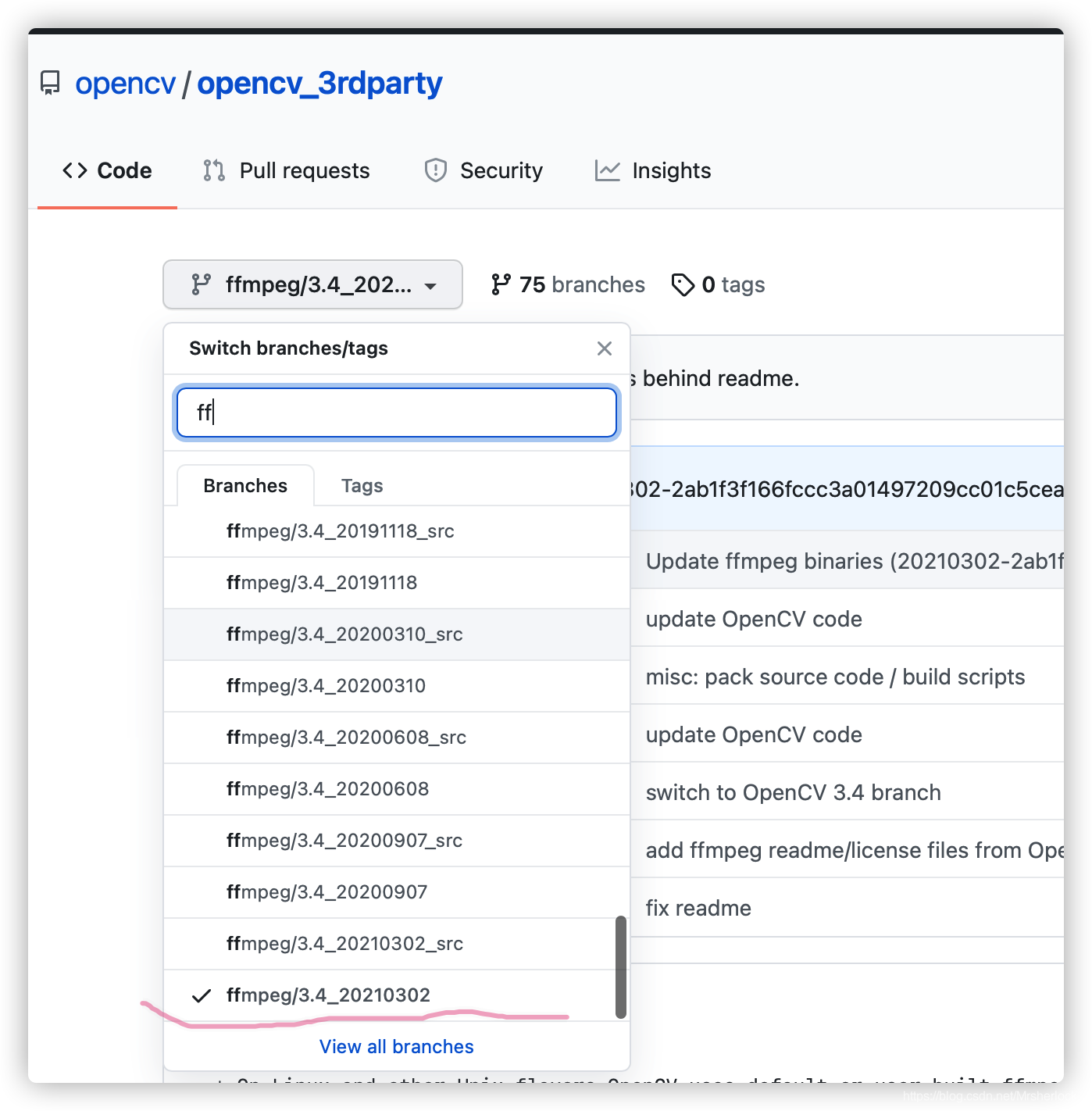The height and width of the screenshot is (1111, 1092).
Task: Choose branch ffmpeg/3.4_20200907_src
Action: (x=397, y=841)
